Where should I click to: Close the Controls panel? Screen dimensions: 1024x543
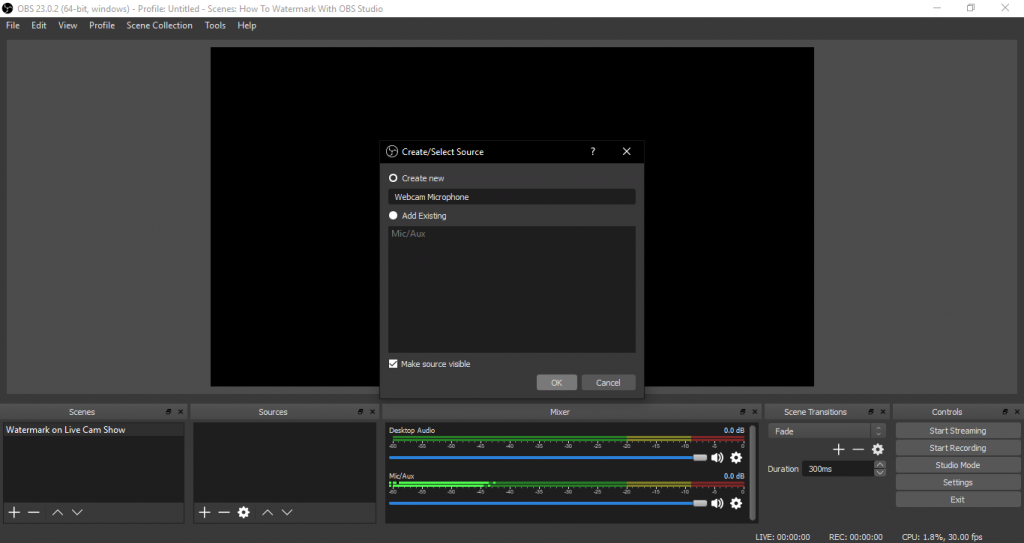1017,412
